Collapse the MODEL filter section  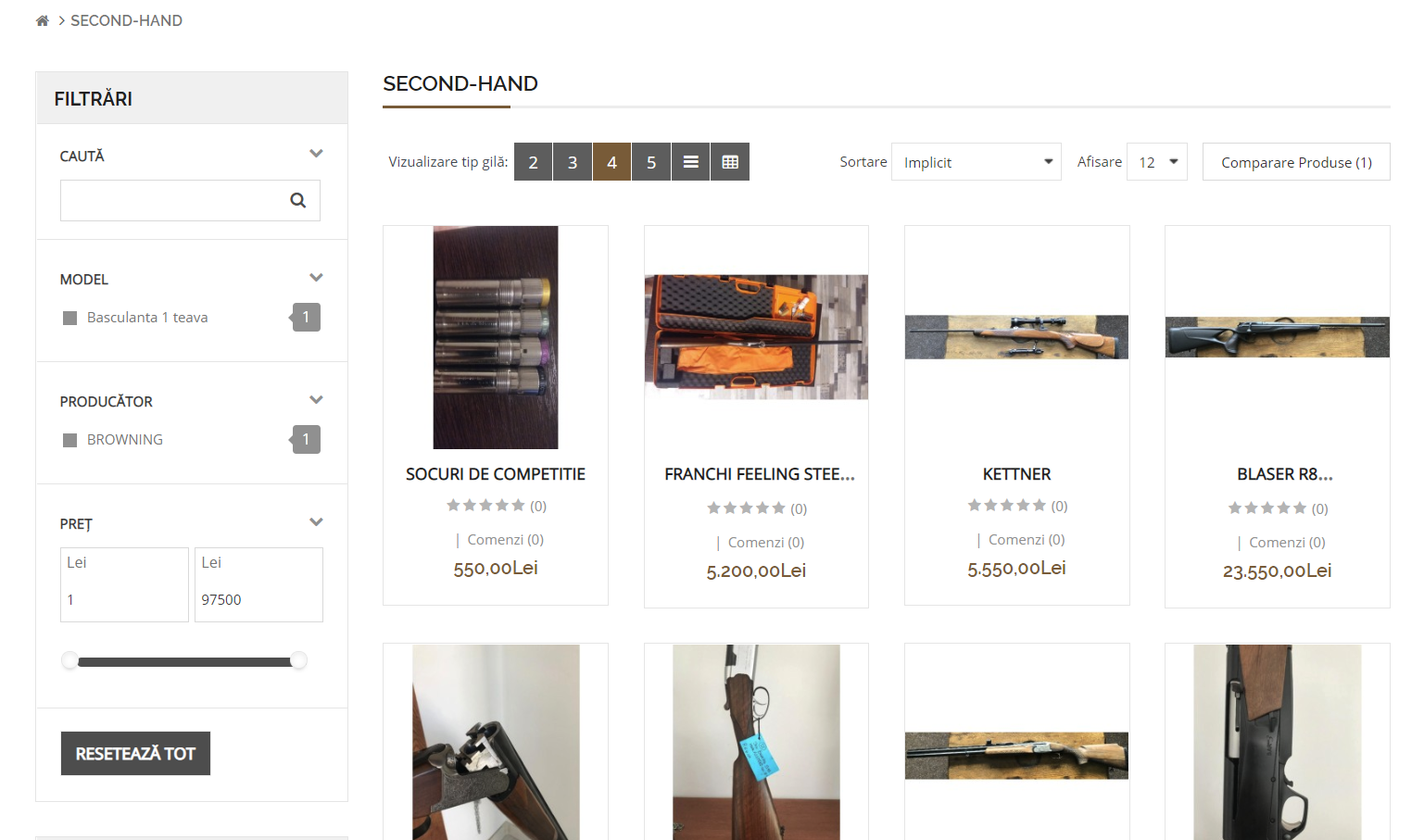point(316,278)
